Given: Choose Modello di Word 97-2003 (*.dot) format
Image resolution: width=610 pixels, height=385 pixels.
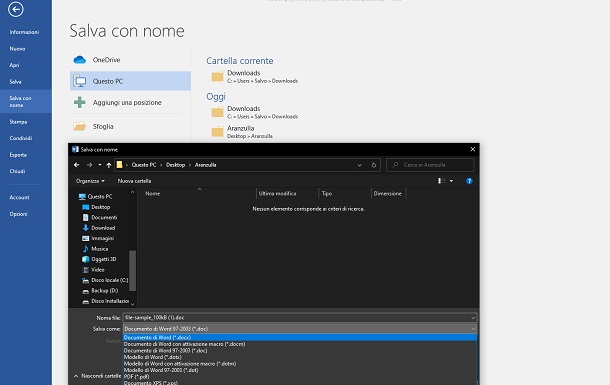Looking at the screenshot, I should pyautogui.click(x=300, y=370).
